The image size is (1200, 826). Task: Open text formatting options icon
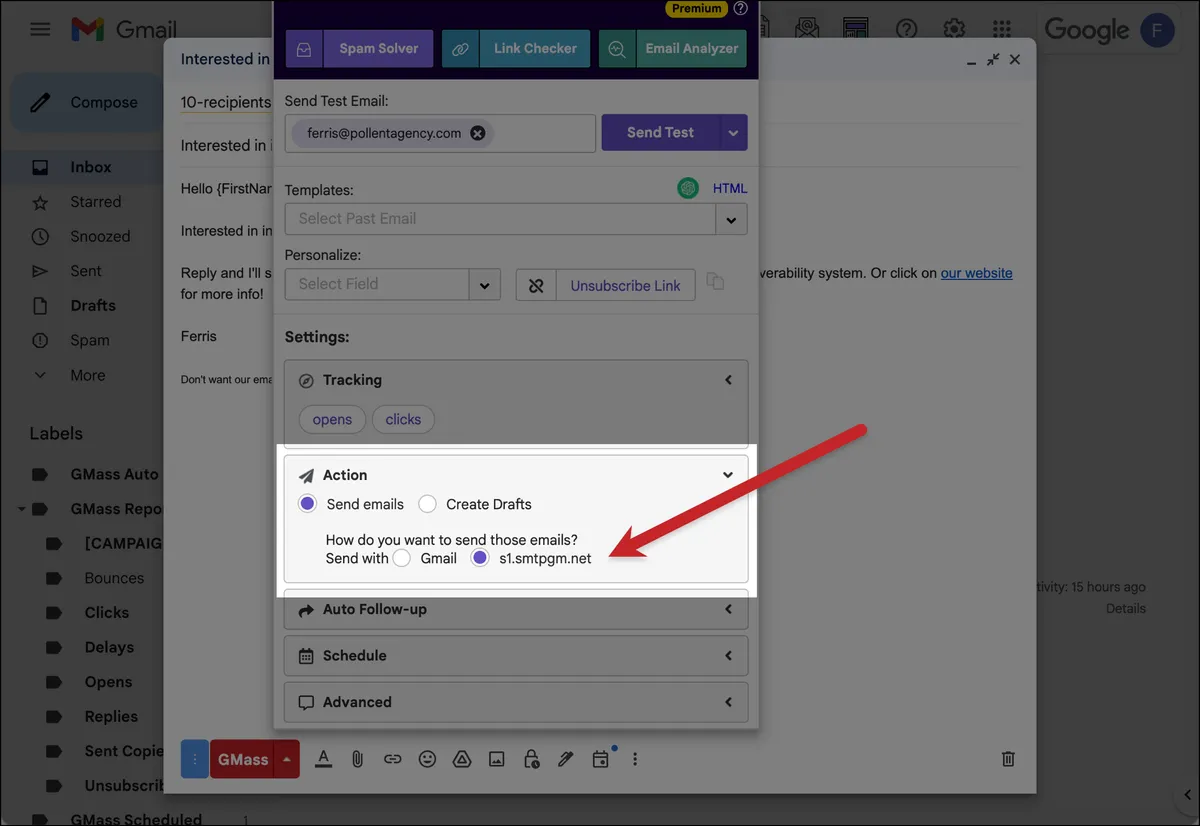[x=323, y=759]
